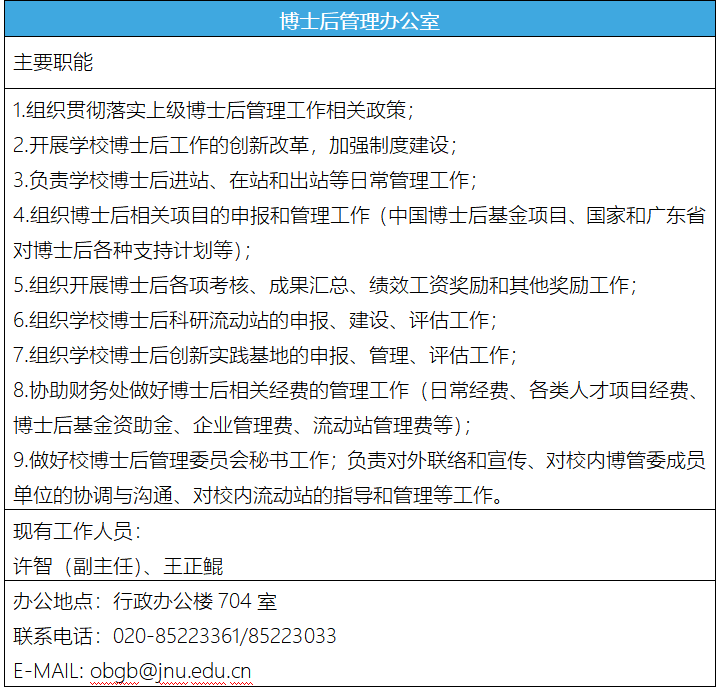
Task: Click duty item 2 about 创新改革 and 制度建设
Action: [235, 145]
